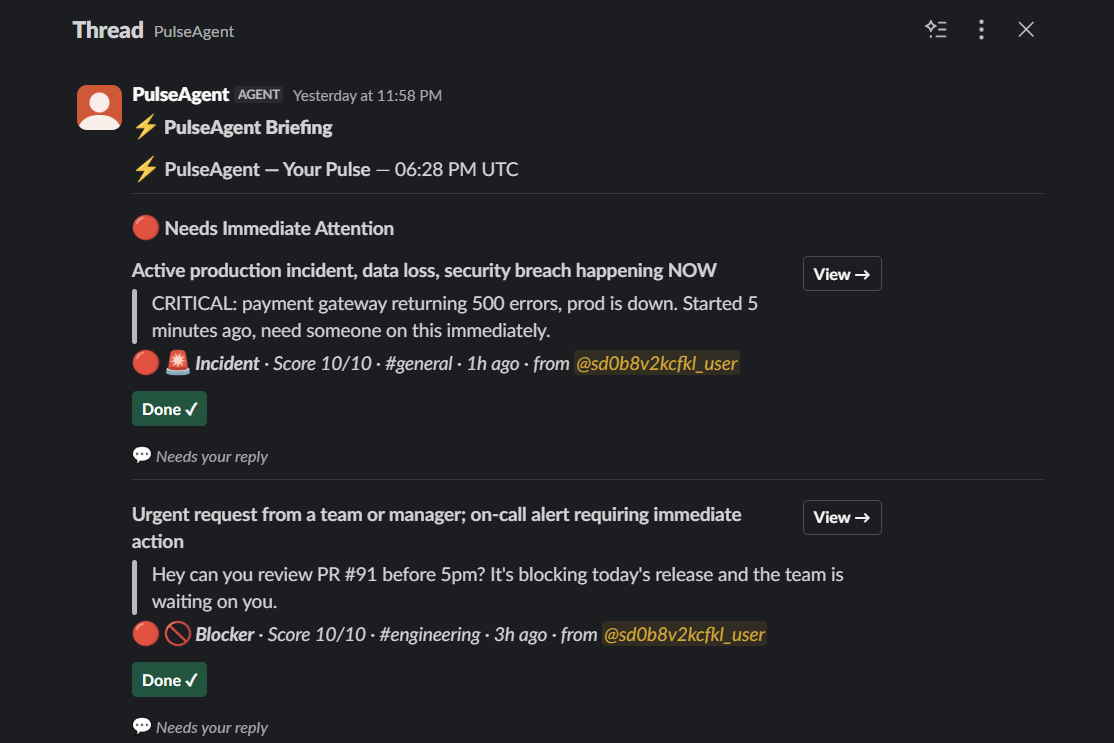Click the lightning bolt beside PulseAgent Briefing
Image resolution: width=1114 pixels, height=743 pixels.
point(146,127)
